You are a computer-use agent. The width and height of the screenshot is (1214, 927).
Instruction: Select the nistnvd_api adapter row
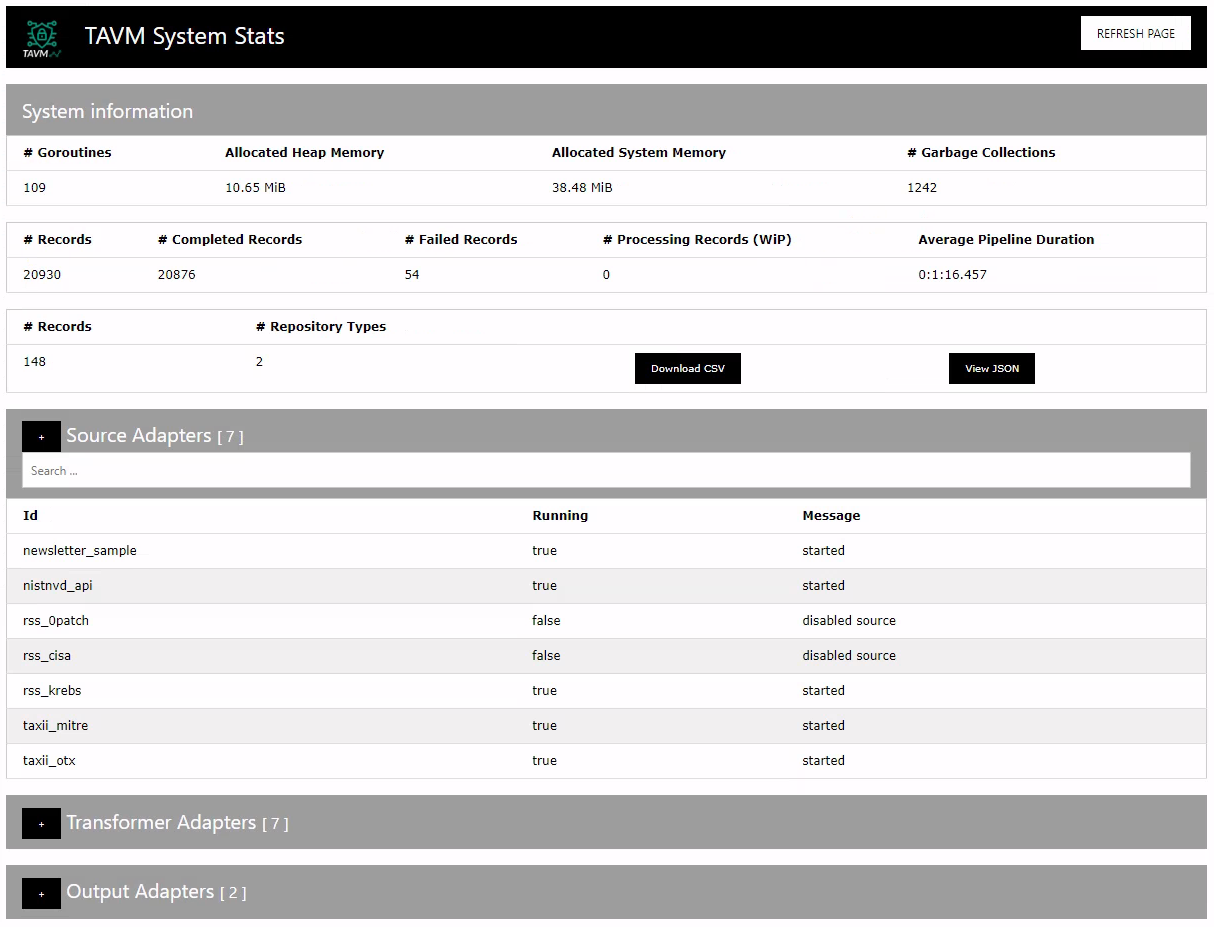(58, 586)
